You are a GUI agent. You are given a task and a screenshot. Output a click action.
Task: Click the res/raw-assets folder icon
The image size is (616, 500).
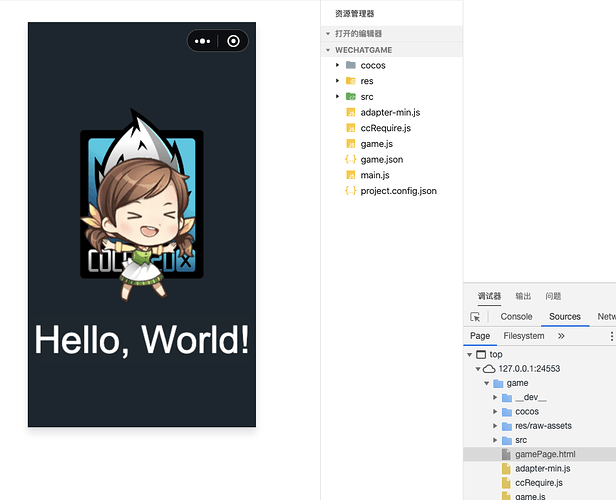507,426
